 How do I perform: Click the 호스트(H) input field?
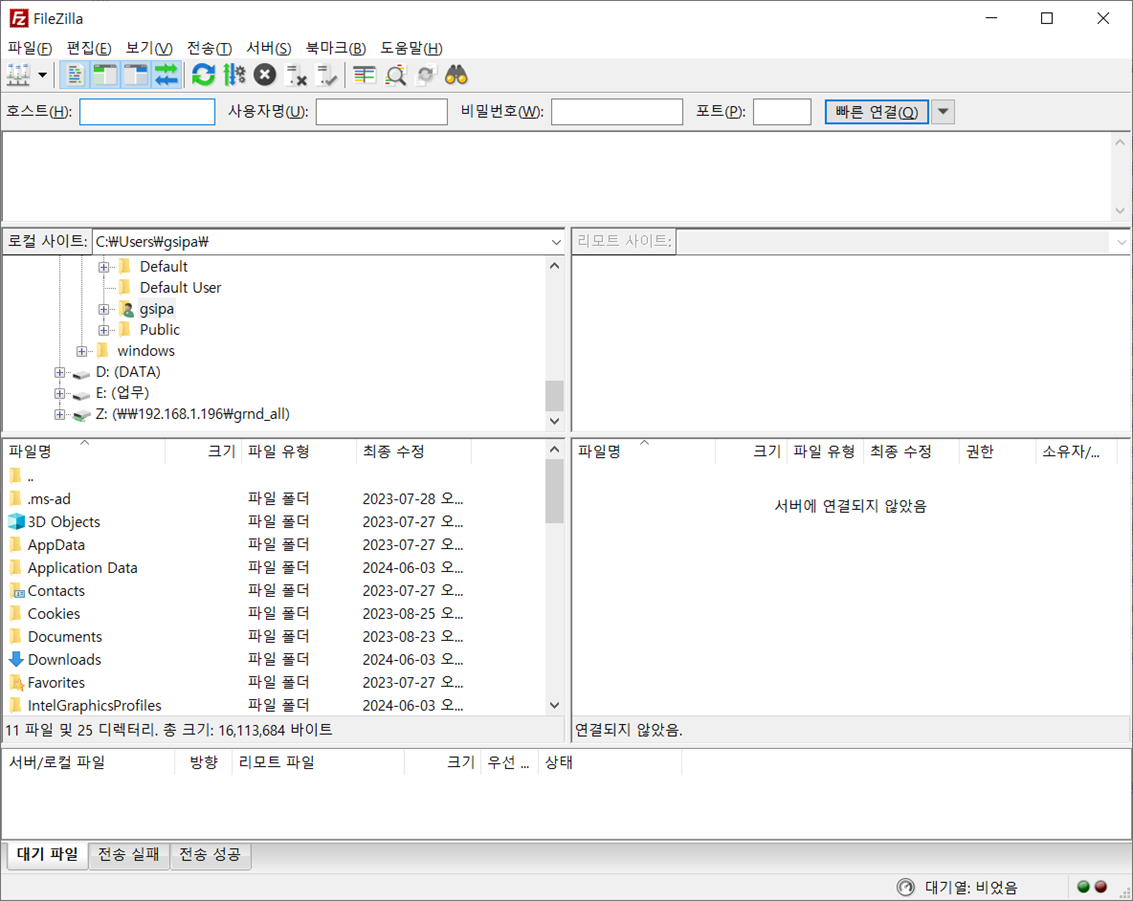click(146, 111)
